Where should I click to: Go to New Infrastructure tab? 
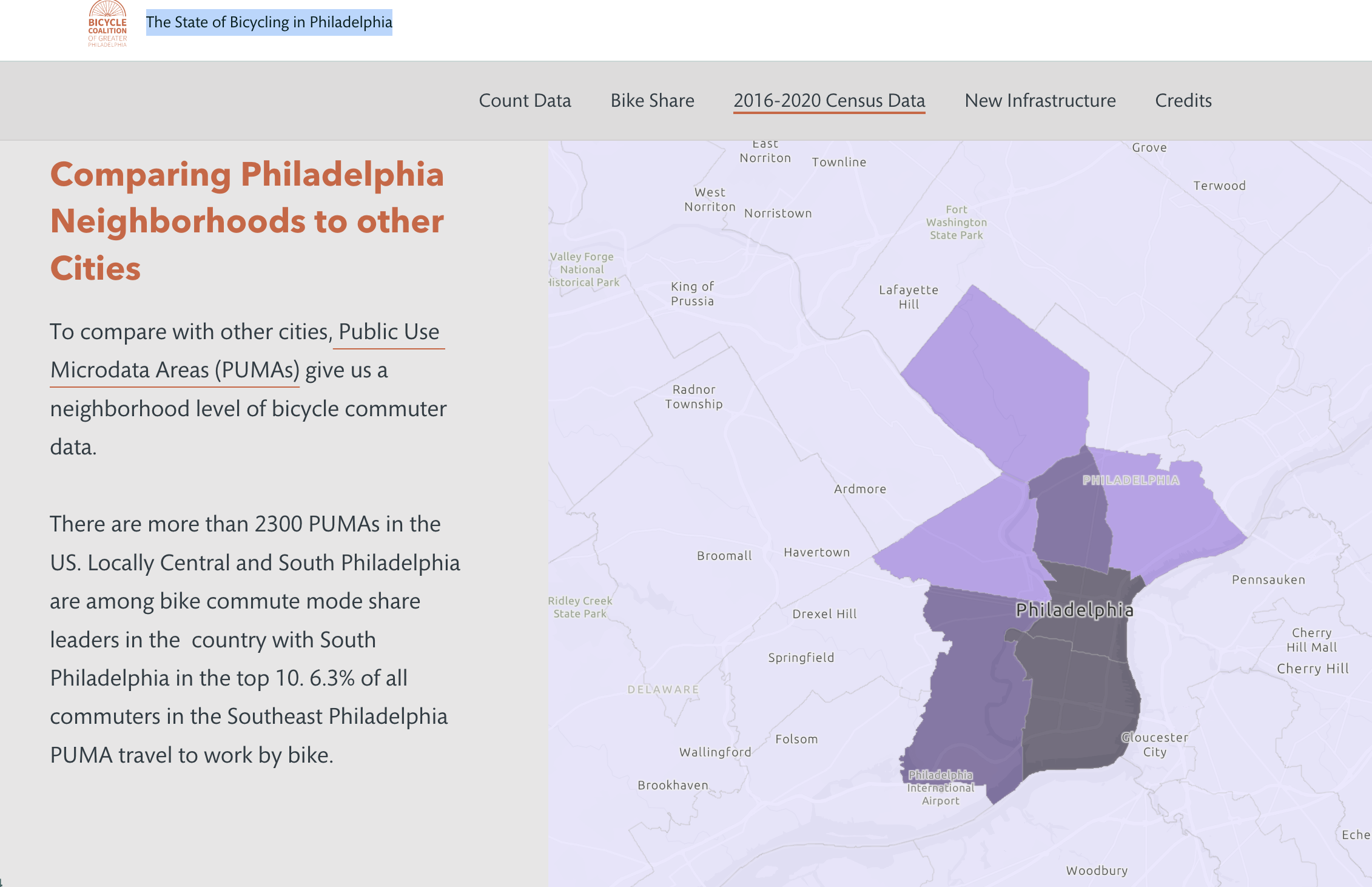coord(1040,100)
